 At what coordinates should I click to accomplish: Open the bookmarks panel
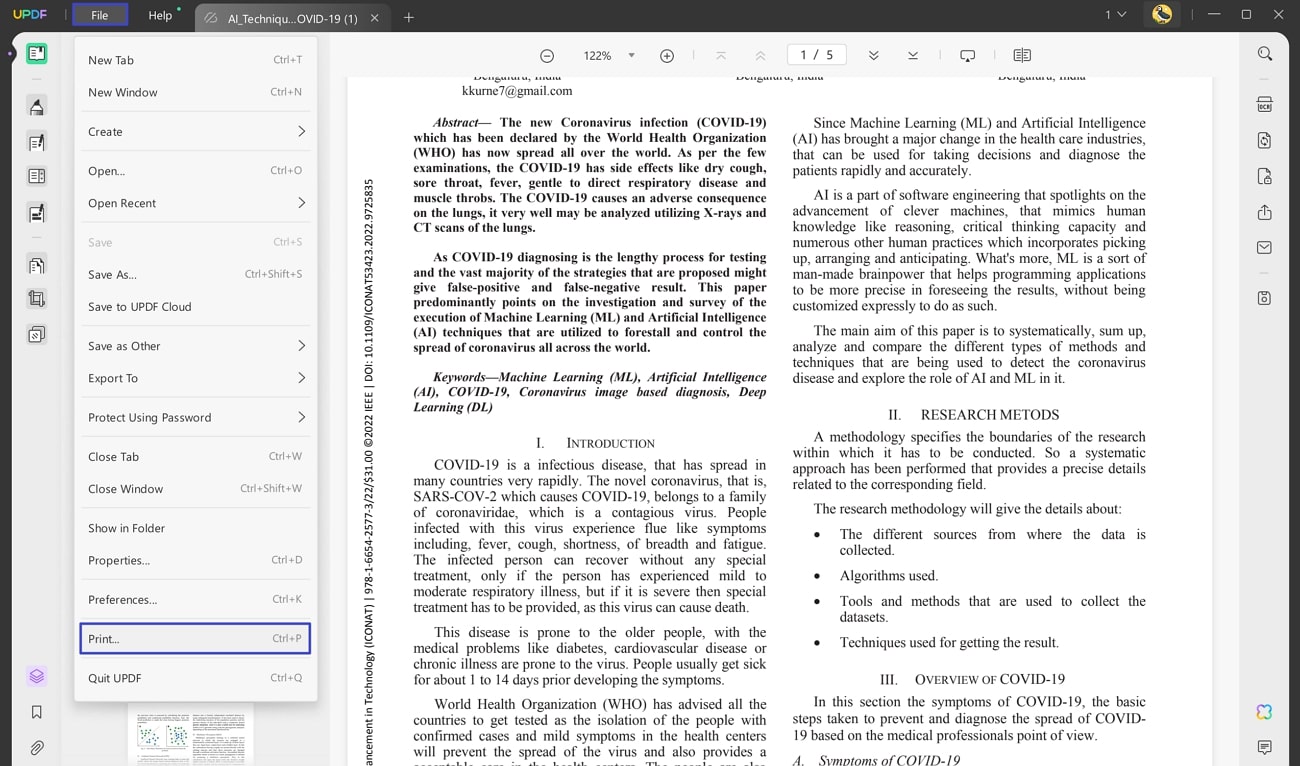click(37, 712)
